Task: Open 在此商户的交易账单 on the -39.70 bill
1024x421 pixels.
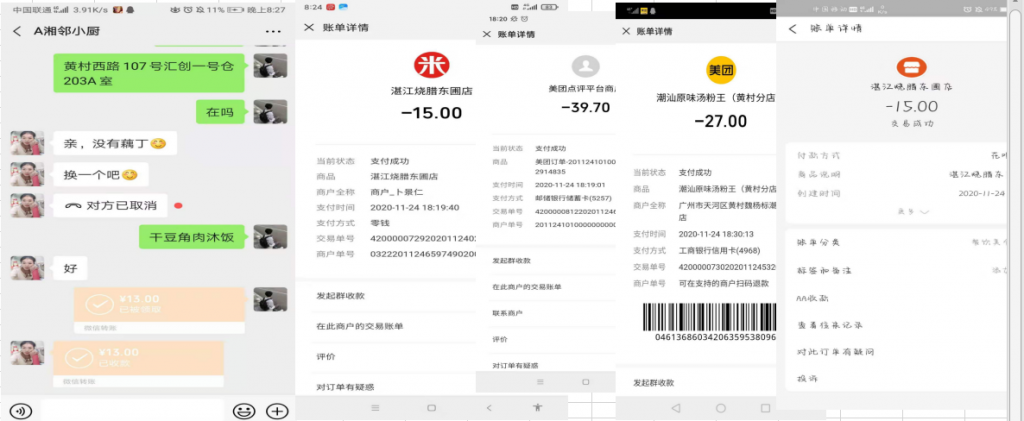Action: (x=526, y=287)
